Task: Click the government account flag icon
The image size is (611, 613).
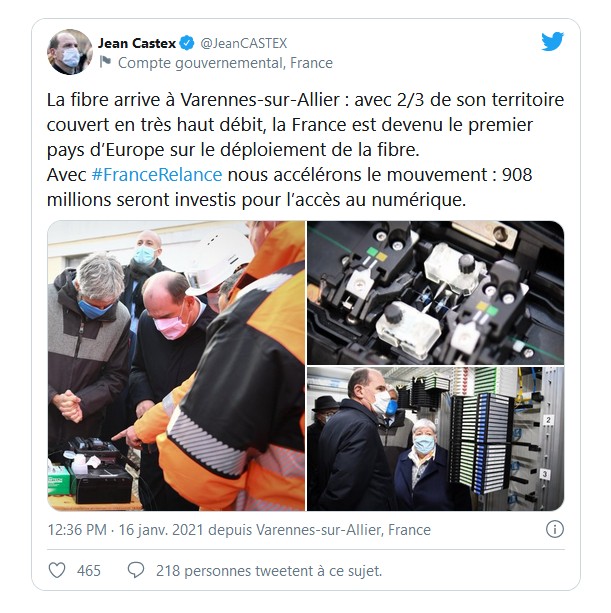Action: (x=105, y=62)
